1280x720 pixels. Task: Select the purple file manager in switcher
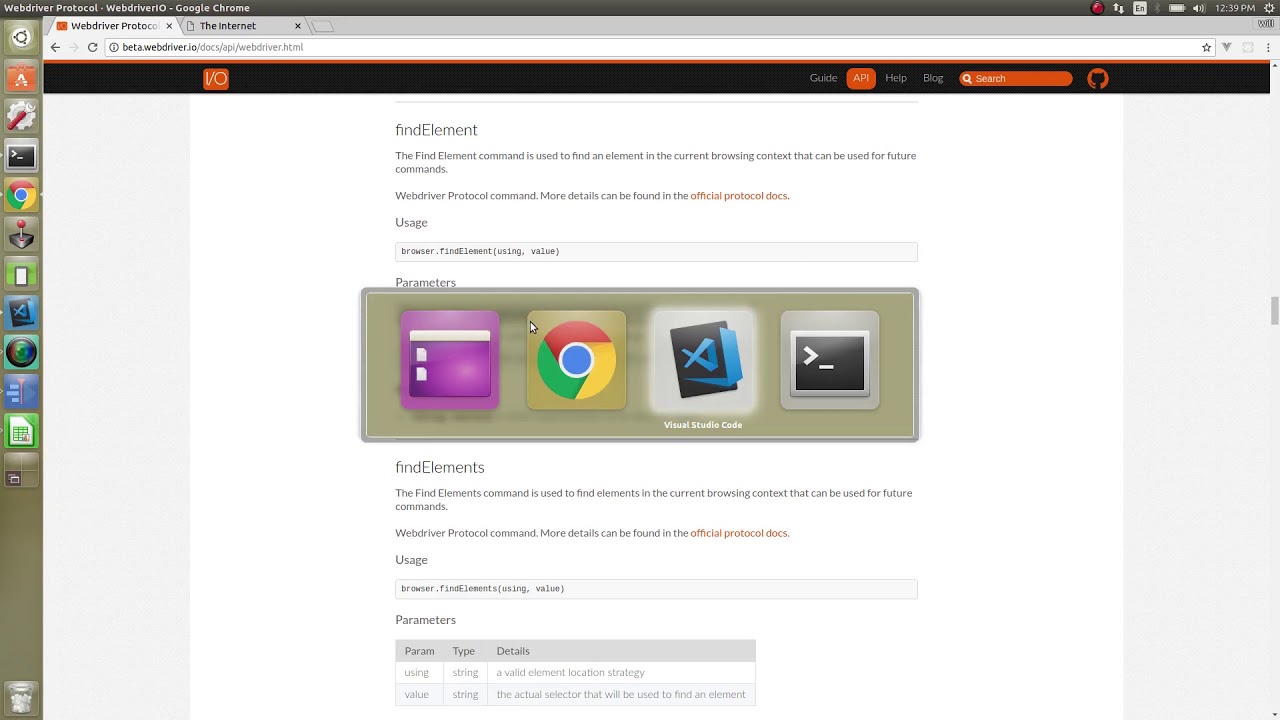tap(449, 360)
